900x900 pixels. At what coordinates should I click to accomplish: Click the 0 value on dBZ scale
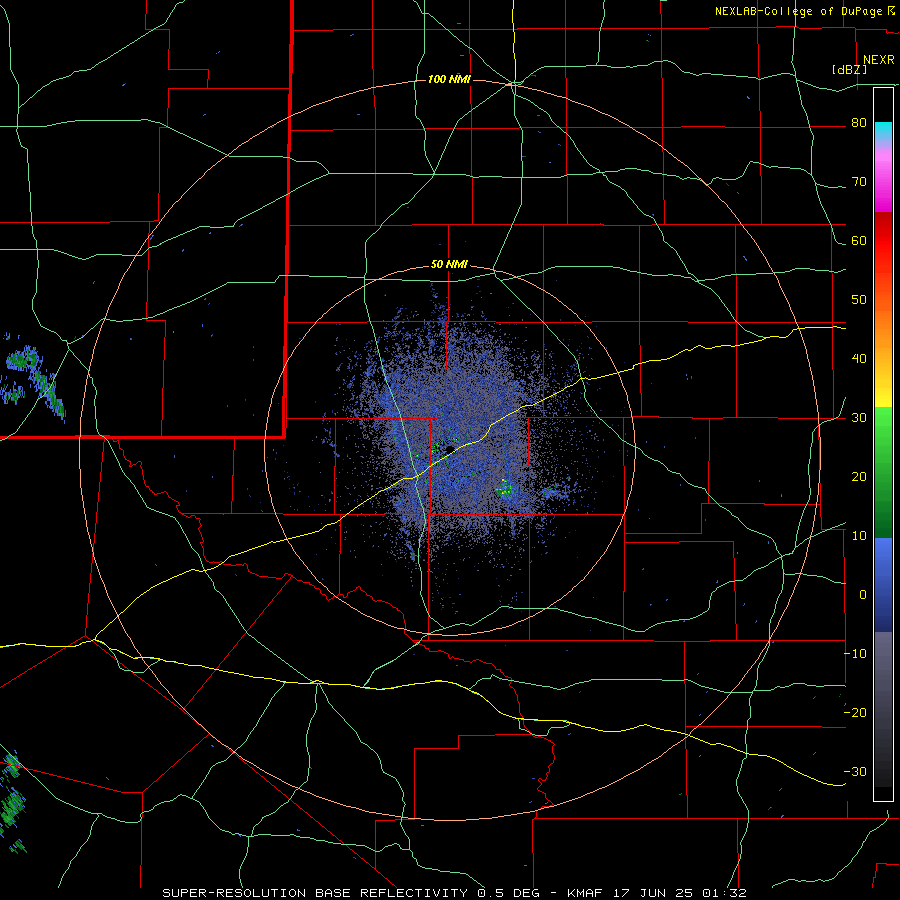[x=863, y=595]
